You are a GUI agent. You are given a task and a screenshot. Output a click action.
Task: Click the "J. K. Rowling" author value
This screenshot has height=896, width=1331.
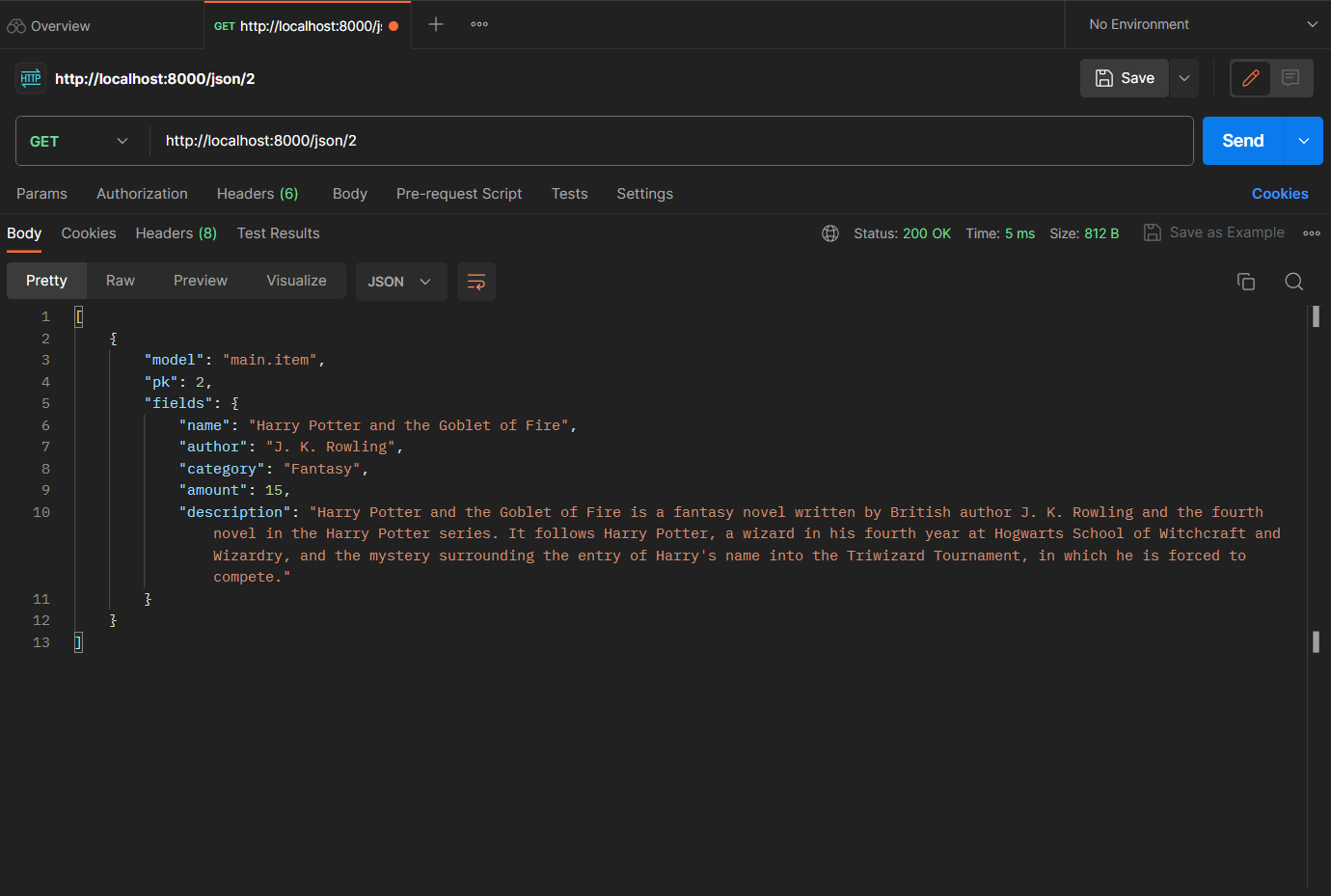pos(331,447)
